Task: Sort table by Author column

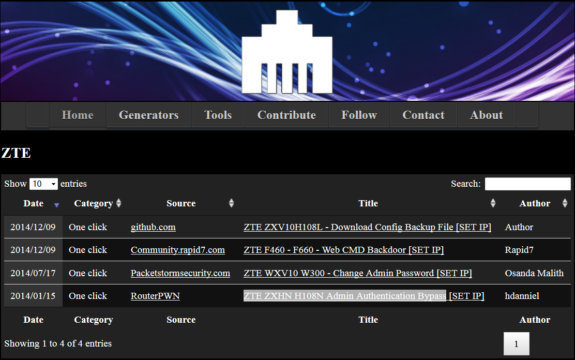Action: [x=535, y=203]
